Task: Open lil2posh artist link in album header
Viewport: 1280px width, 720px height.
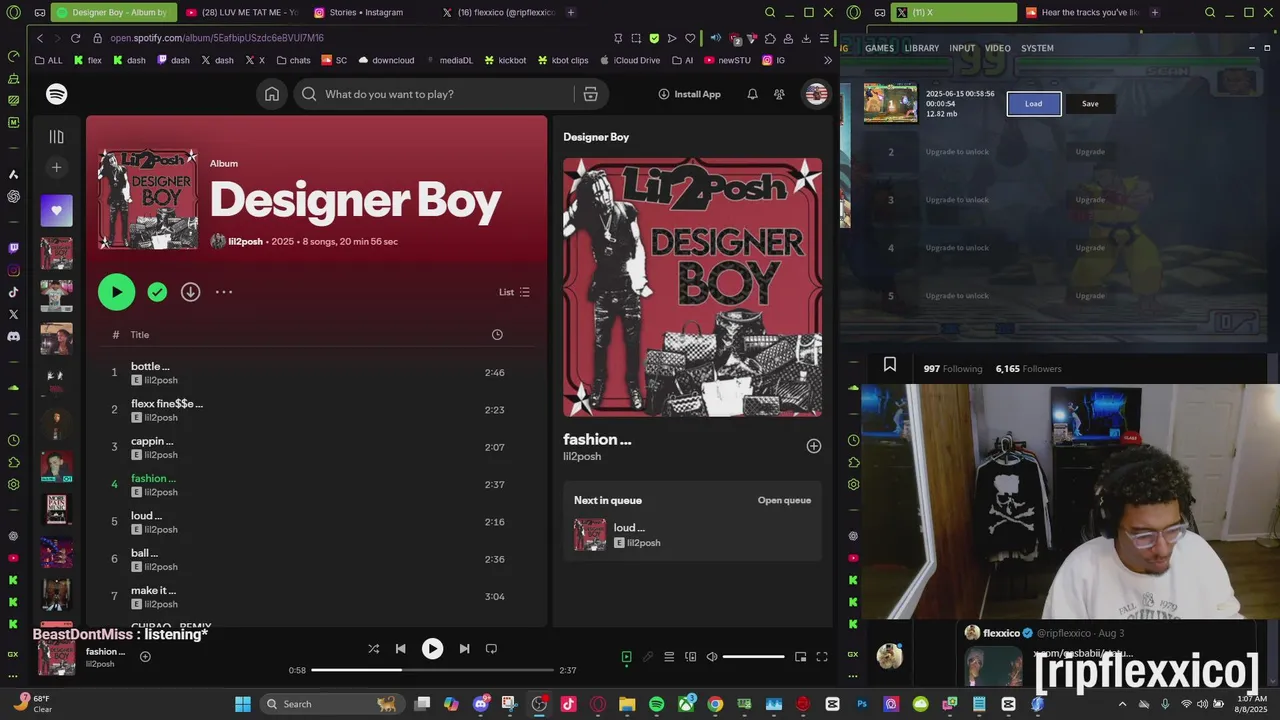Action: coord(245,241)
